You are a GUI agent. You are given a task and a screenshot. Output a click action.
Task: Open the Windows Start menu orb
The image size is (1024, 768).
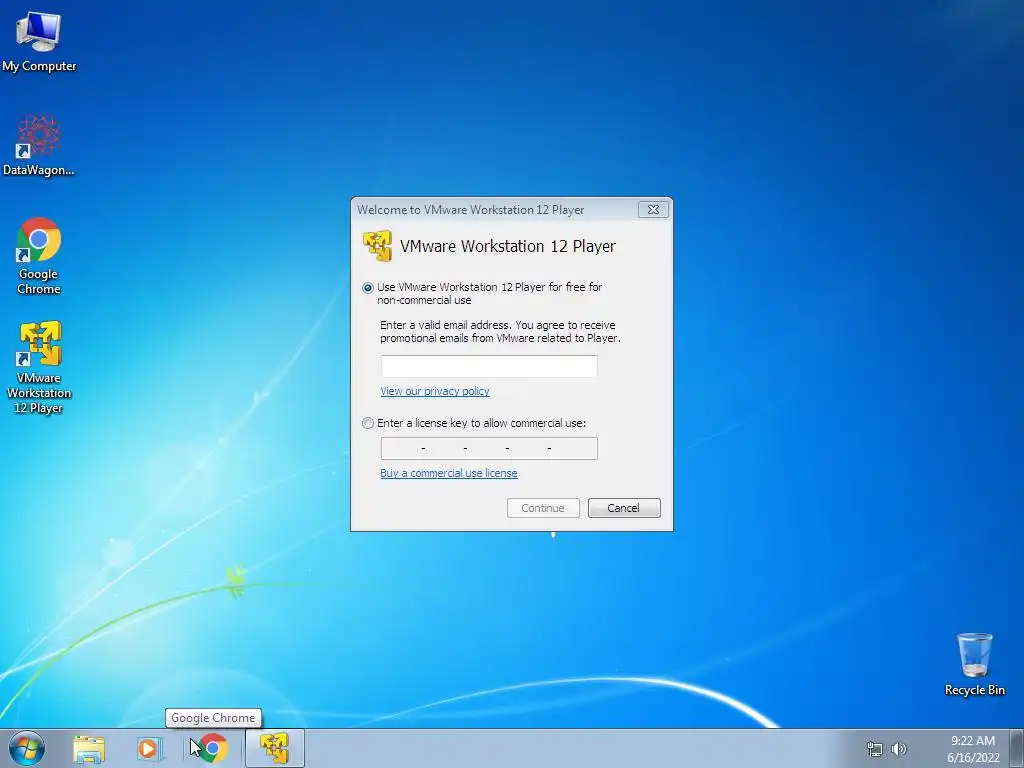(x=27, y=748)
